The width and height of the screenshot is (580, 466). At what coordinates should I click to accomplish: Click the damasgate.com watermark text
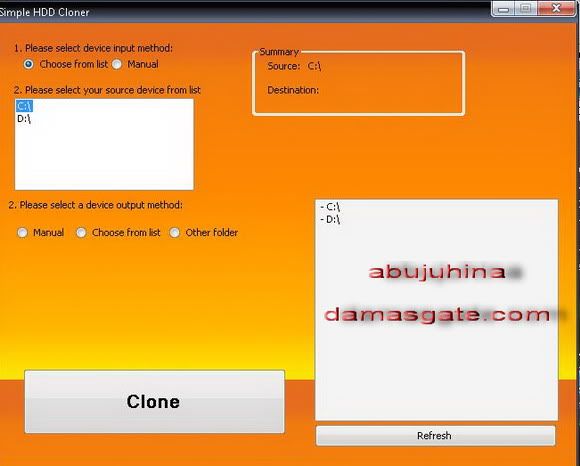click(438, 315)
